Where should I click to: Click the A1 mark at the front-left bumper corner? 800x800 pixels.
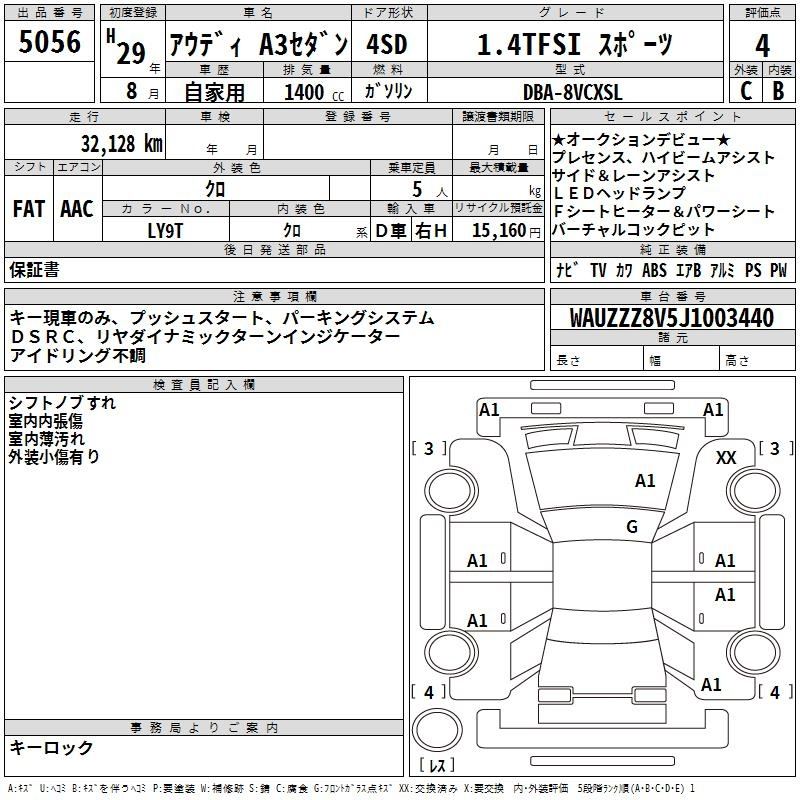point(489,409)
